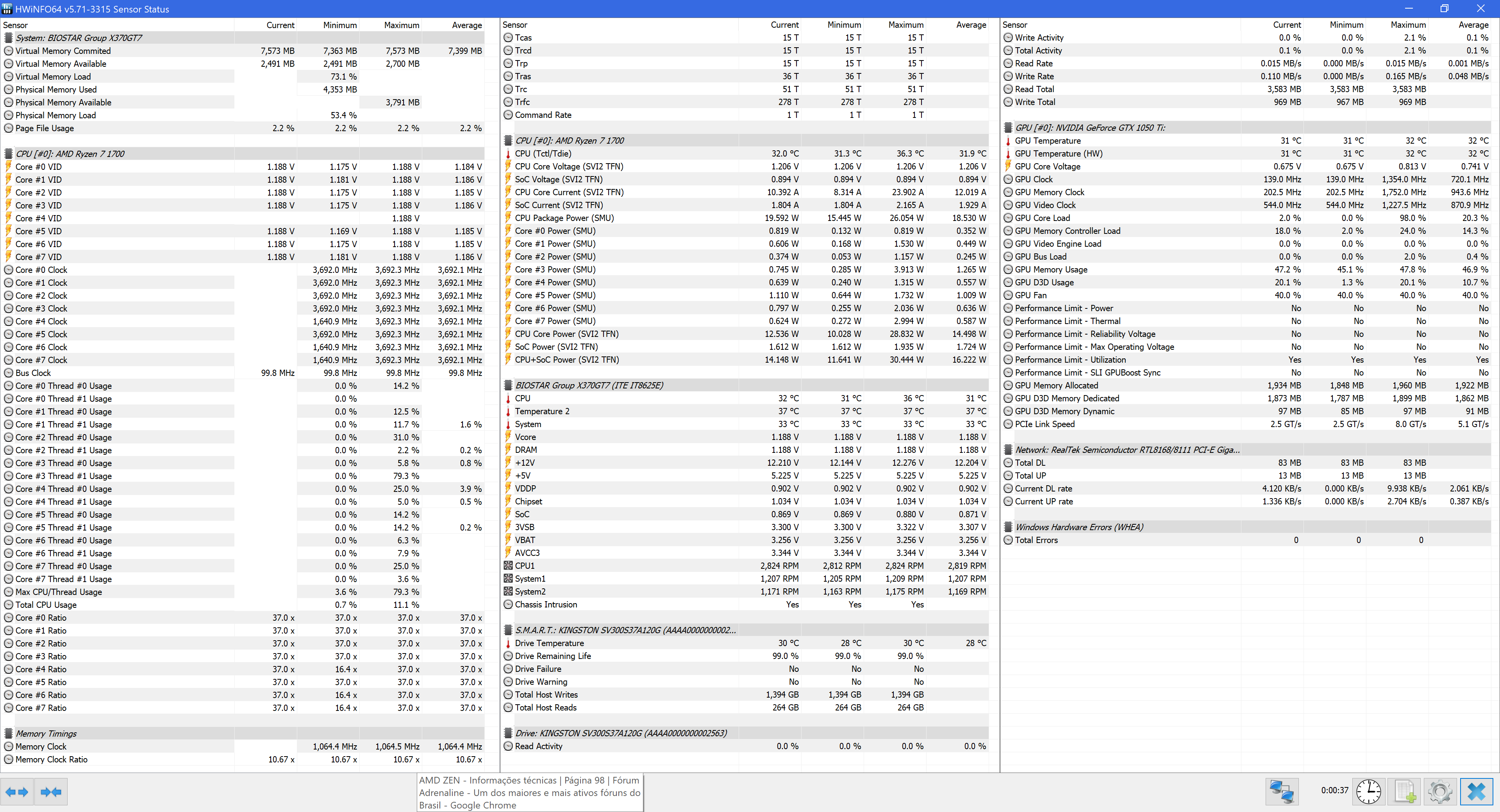
Task: Click the fan icon beside CPU1 RPM row
Action: (508, 566)
